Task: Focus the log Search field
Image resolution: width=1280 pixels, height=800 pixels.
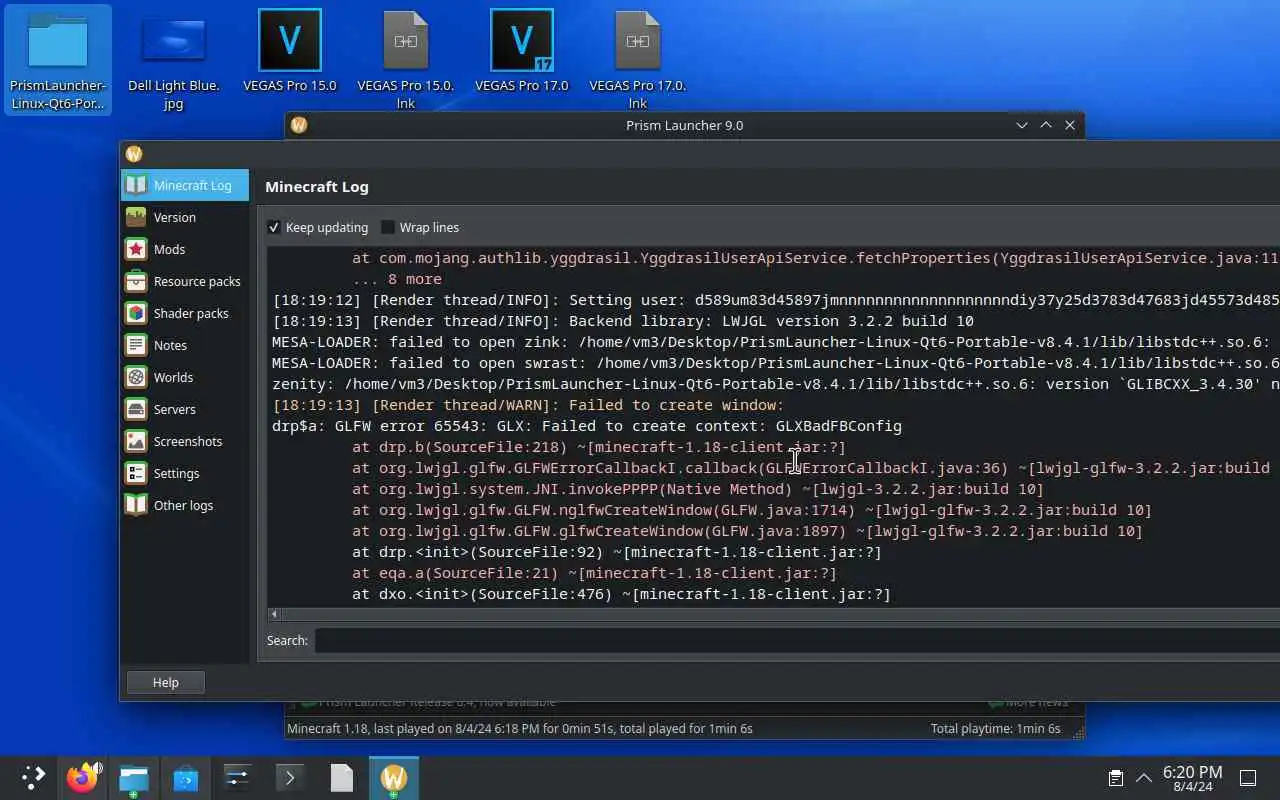Action: [x=797, y=640]
